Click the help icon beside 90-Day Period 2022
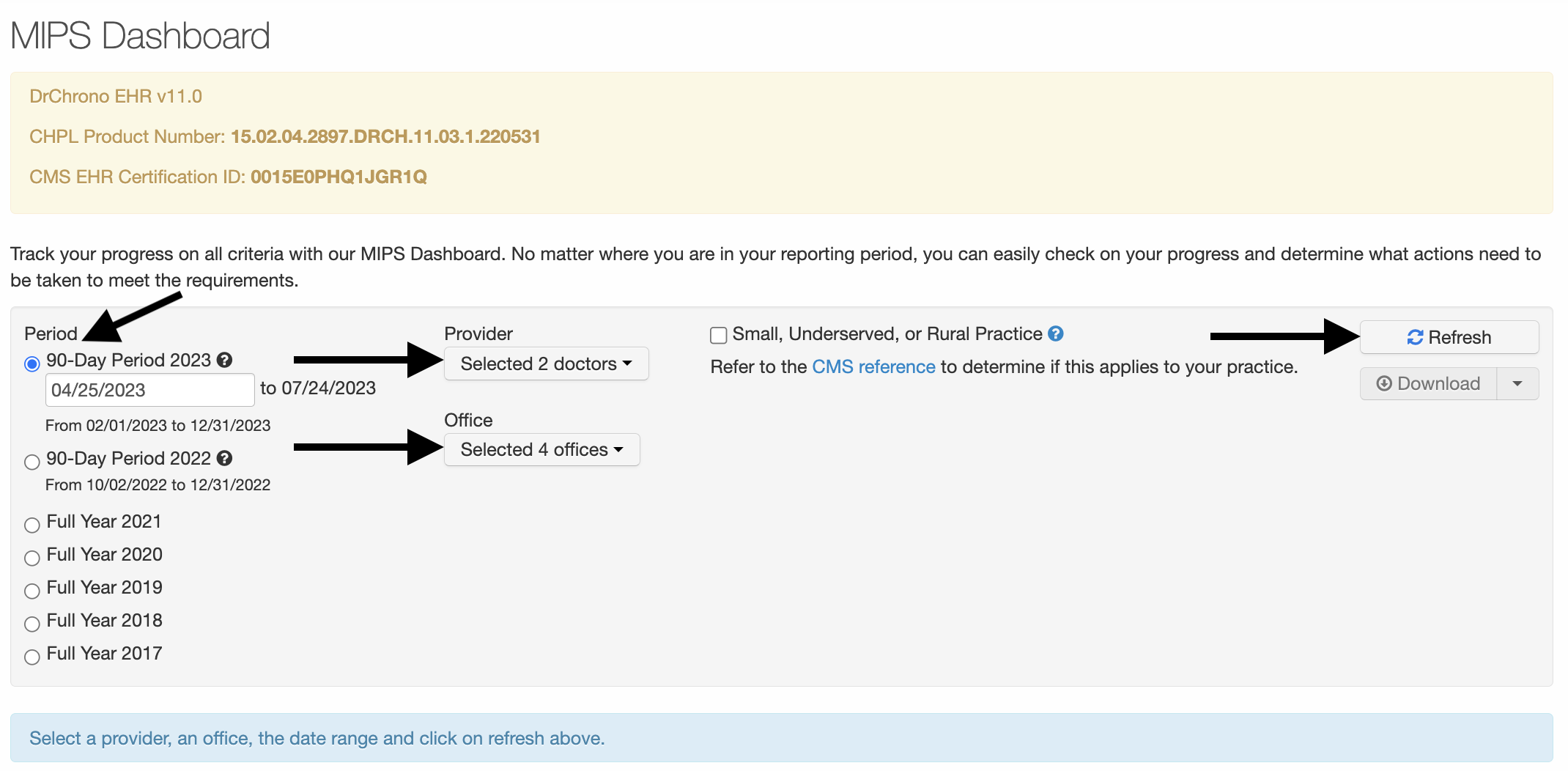The image size is (1568, 771). click(225, 458)
